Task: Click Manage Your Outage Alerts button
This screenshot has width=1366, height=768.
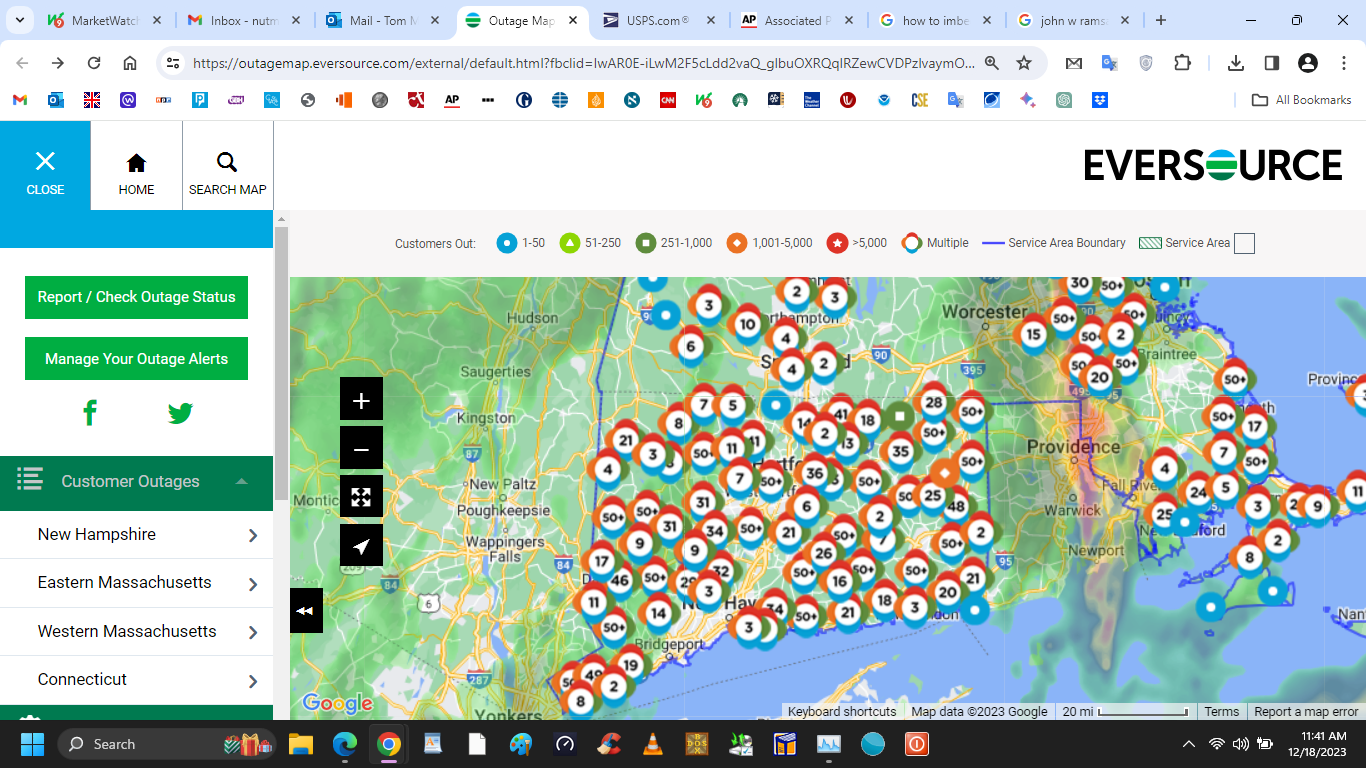Action: (x=136, y=359)
